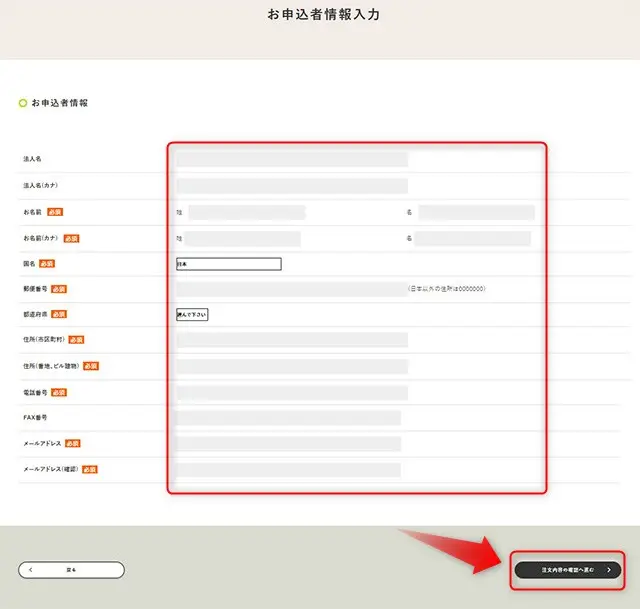Focus the 電話番号 input field
Screen dimensions: 640x609
click(292, 392)
